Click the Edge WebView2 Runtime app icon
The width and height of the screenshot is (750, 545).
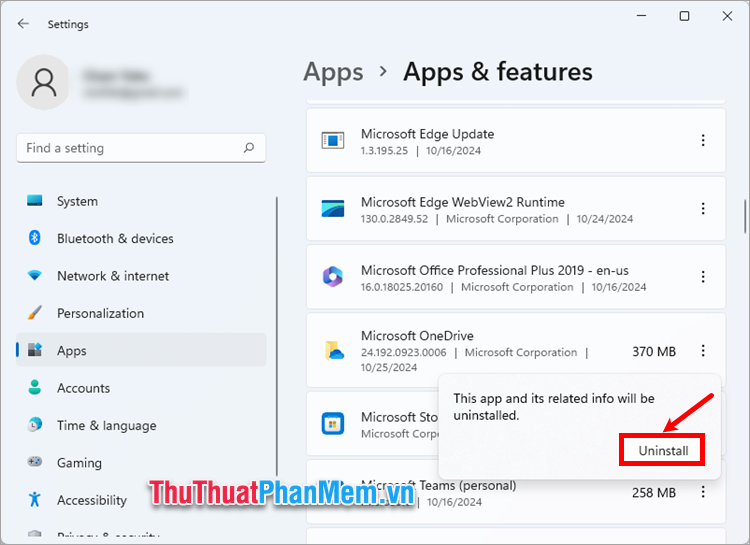click(x=332, y=209)
